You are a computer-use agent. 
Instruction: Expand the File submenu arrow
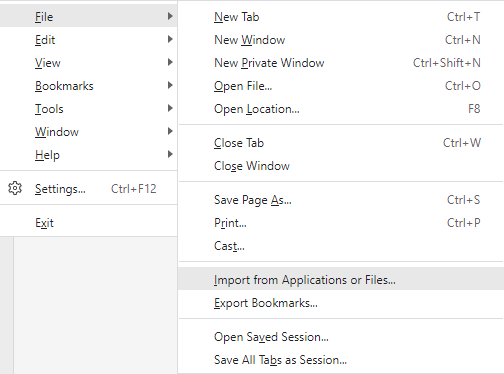(x=170, y=16)
